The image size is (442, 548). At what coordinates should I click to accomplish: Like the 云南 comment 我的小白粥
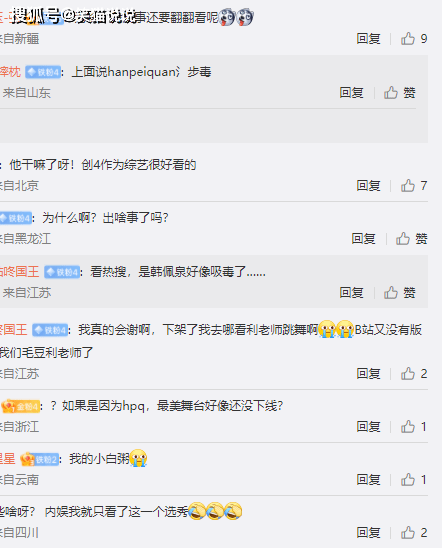pos(414,480)
